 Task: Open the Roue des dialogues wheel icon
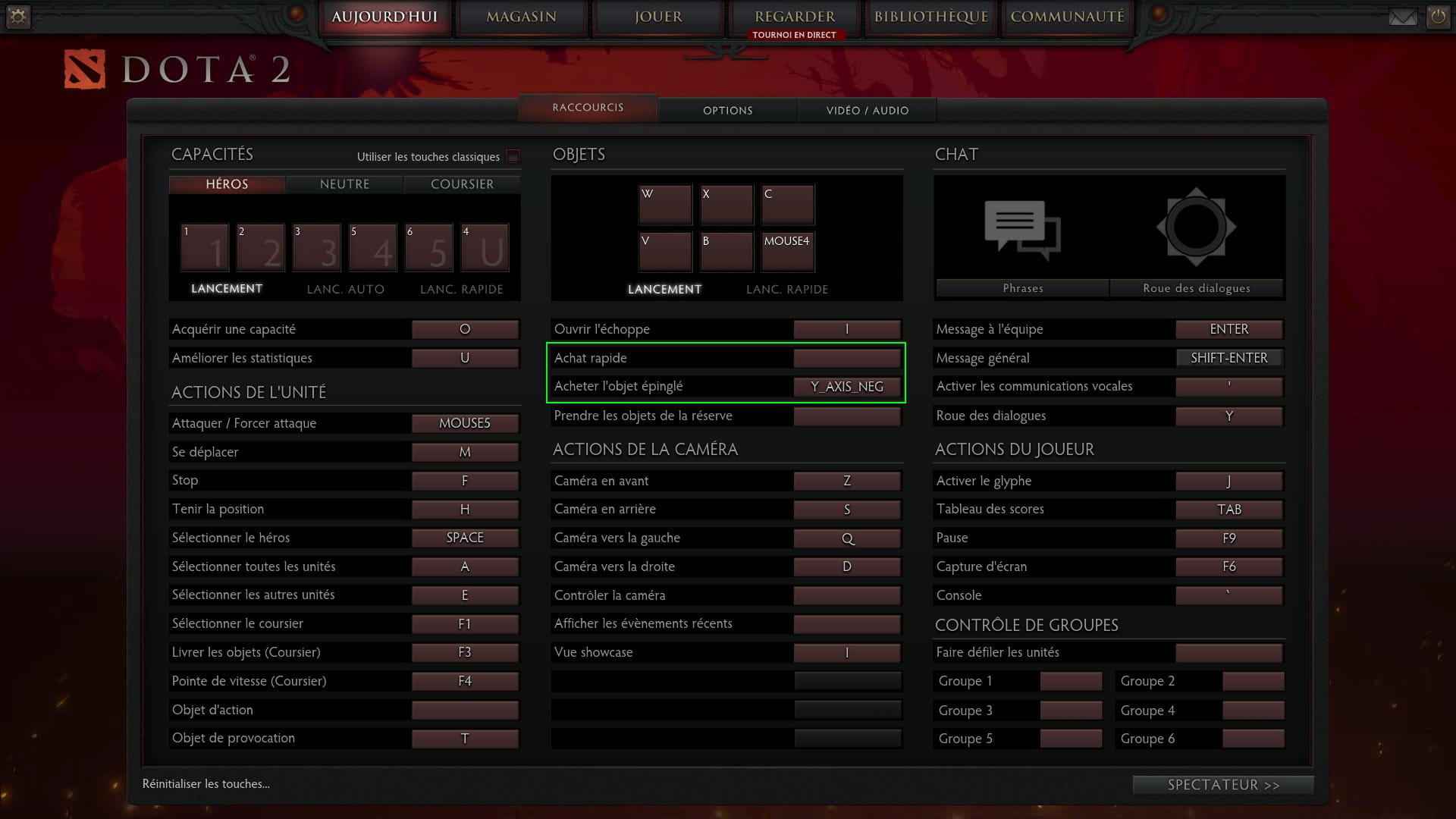pos(1196,227)
